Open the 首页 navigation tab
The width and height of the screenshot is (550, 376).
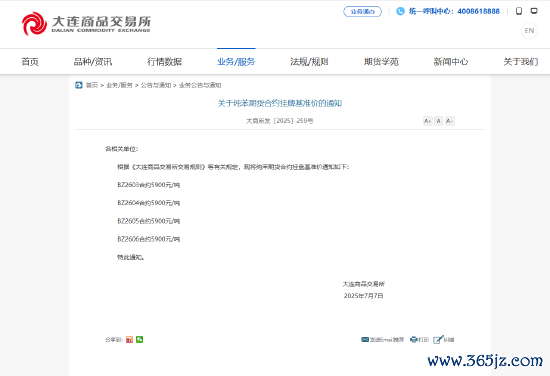(30, 62)
